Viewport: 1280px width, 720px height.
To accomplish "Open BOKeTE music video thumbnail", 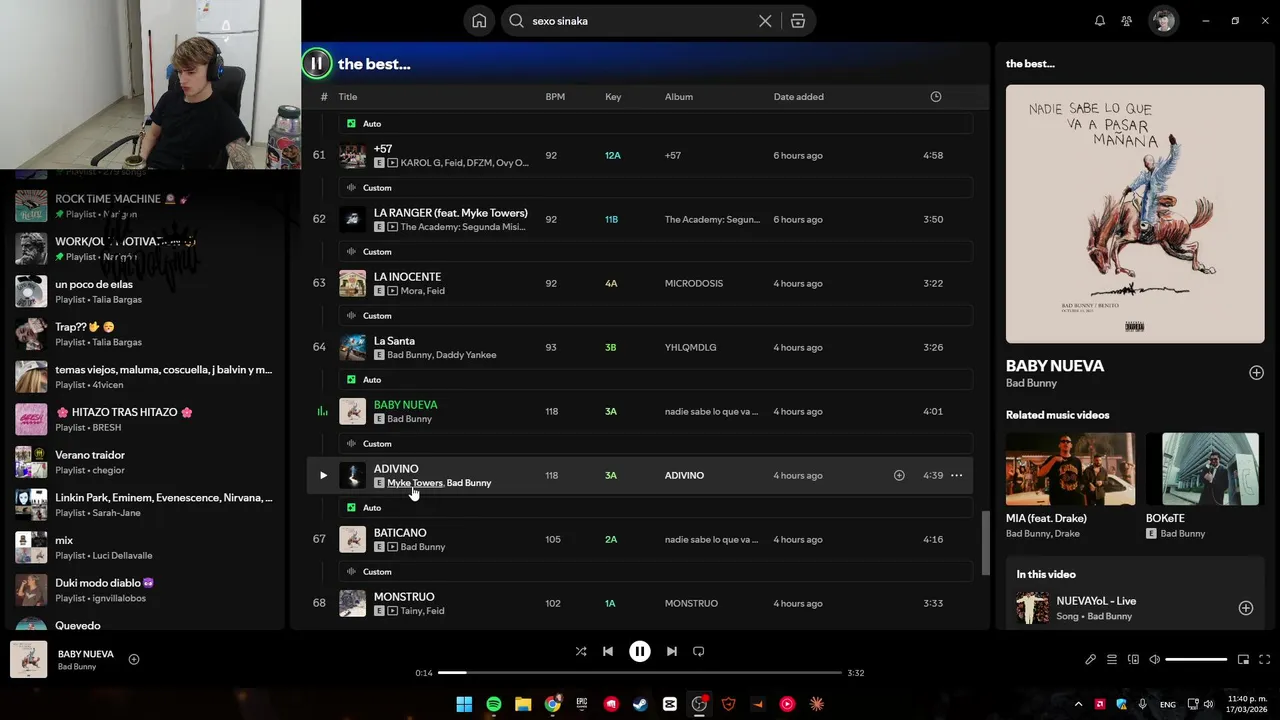I will 1202,469.
